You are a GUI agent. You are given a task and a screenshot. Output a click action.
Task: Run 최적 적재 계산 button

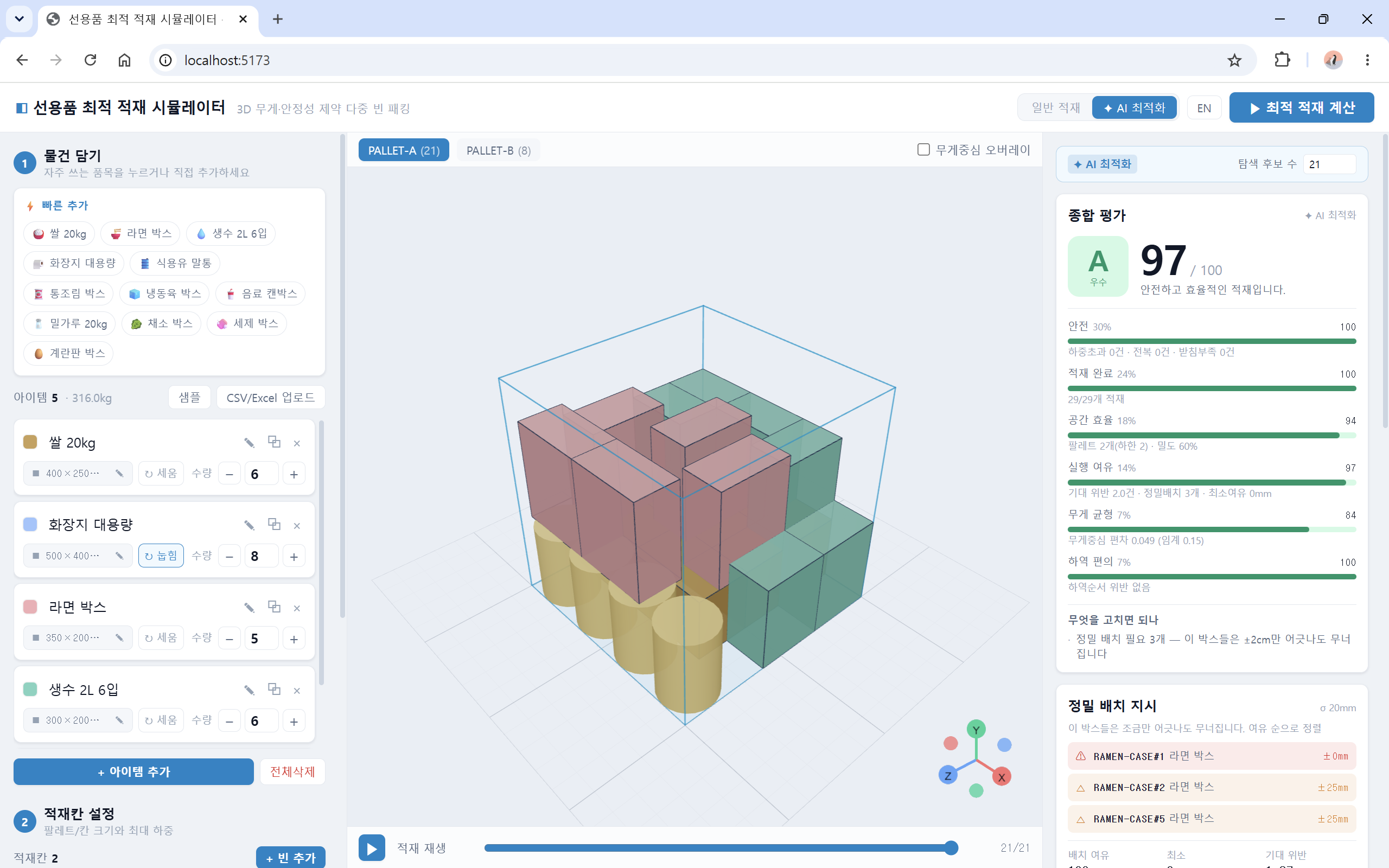(x=1301, y=108)
